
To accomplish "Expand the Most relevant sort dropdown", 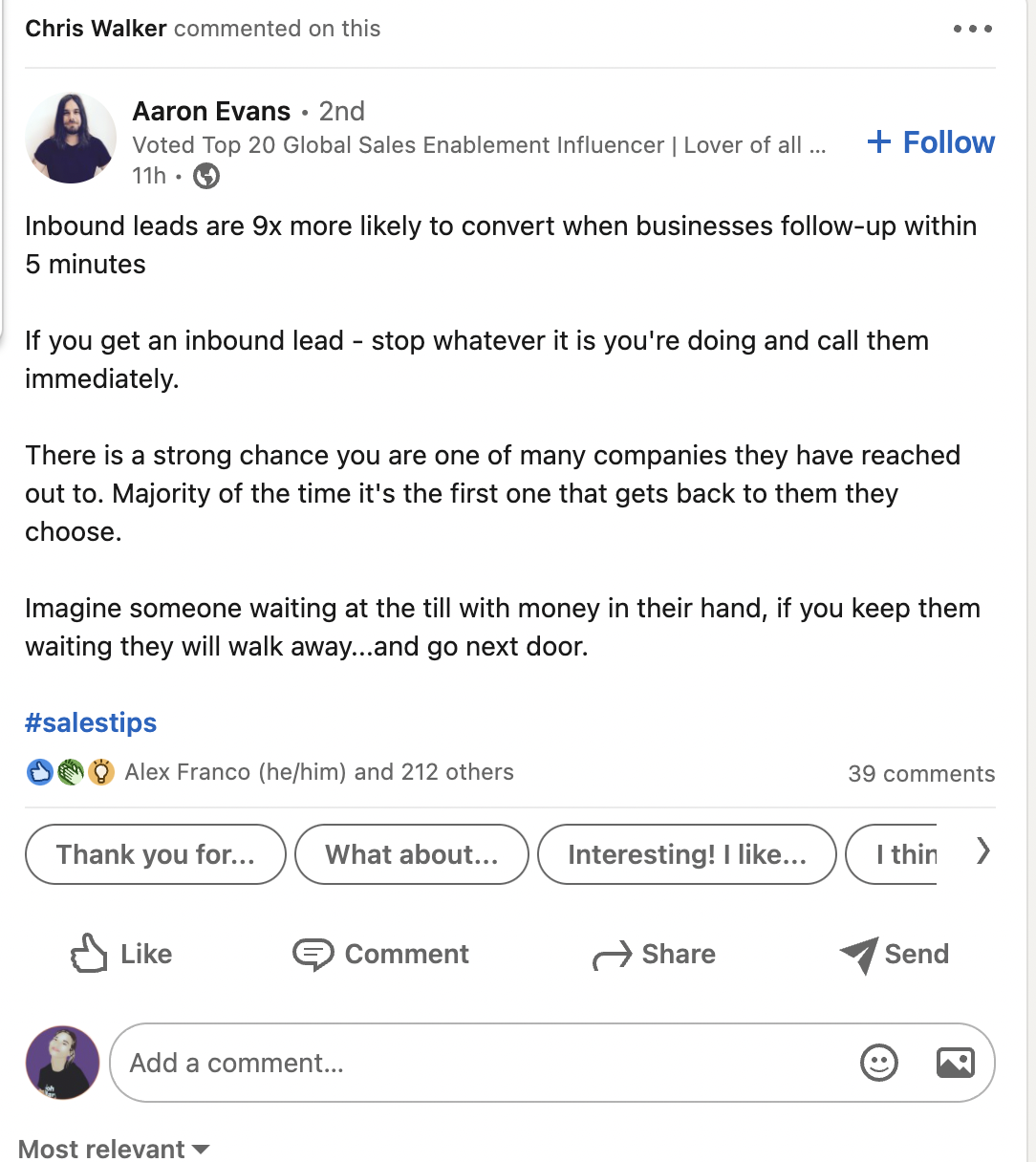I will 114,1149.
